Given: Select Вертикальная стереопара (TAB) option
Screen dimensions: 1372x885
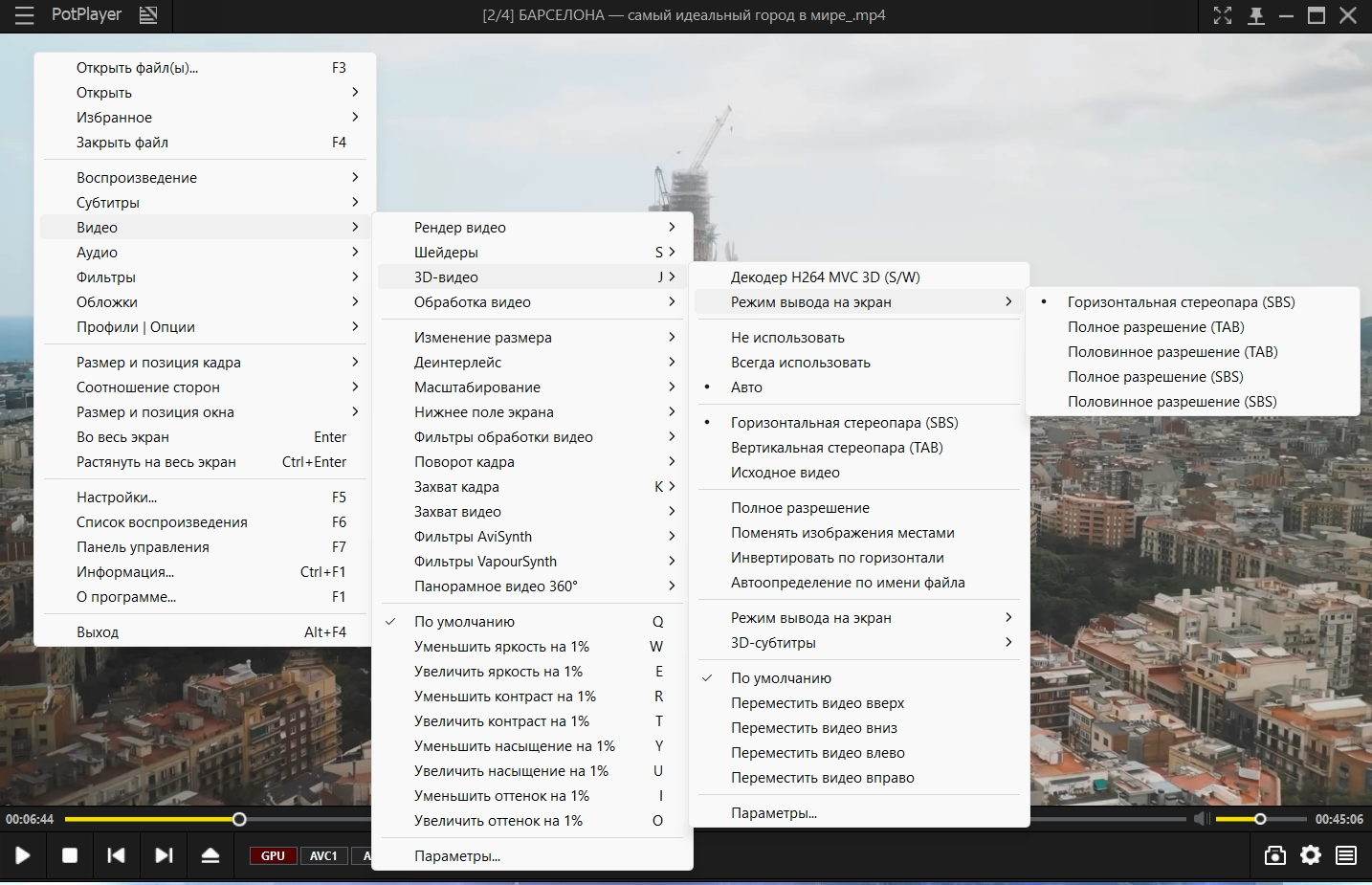Looking at the screenshot, I should (859, 448).
